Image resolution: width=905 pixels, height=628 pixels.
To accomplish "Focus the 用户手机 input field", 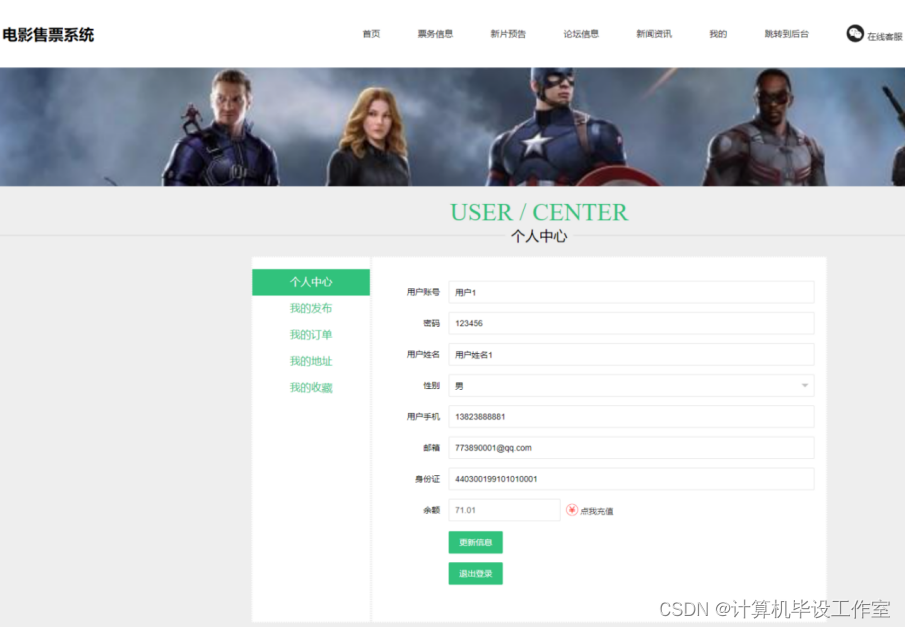I will (x=631, y=417).
